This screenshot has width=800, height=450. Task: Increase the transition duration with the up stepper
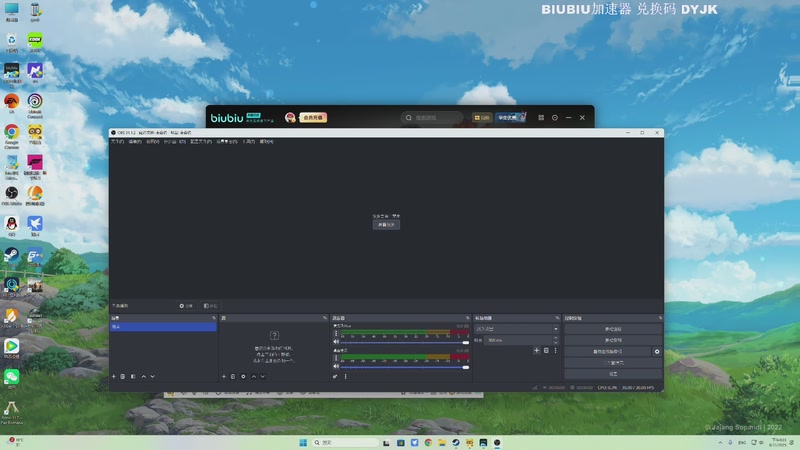tap(556, 338)
